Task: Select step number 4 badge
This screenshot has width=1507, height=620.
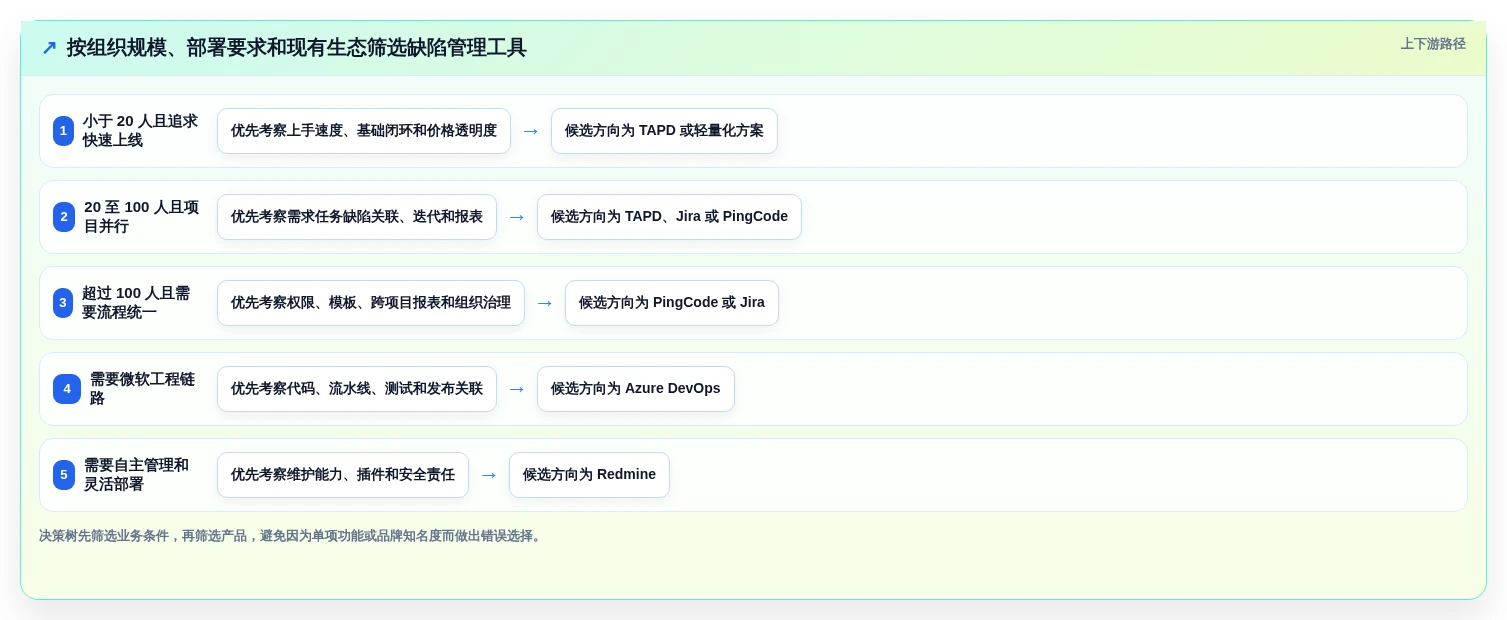Action: pyautogui.click(x=67, y=389)
